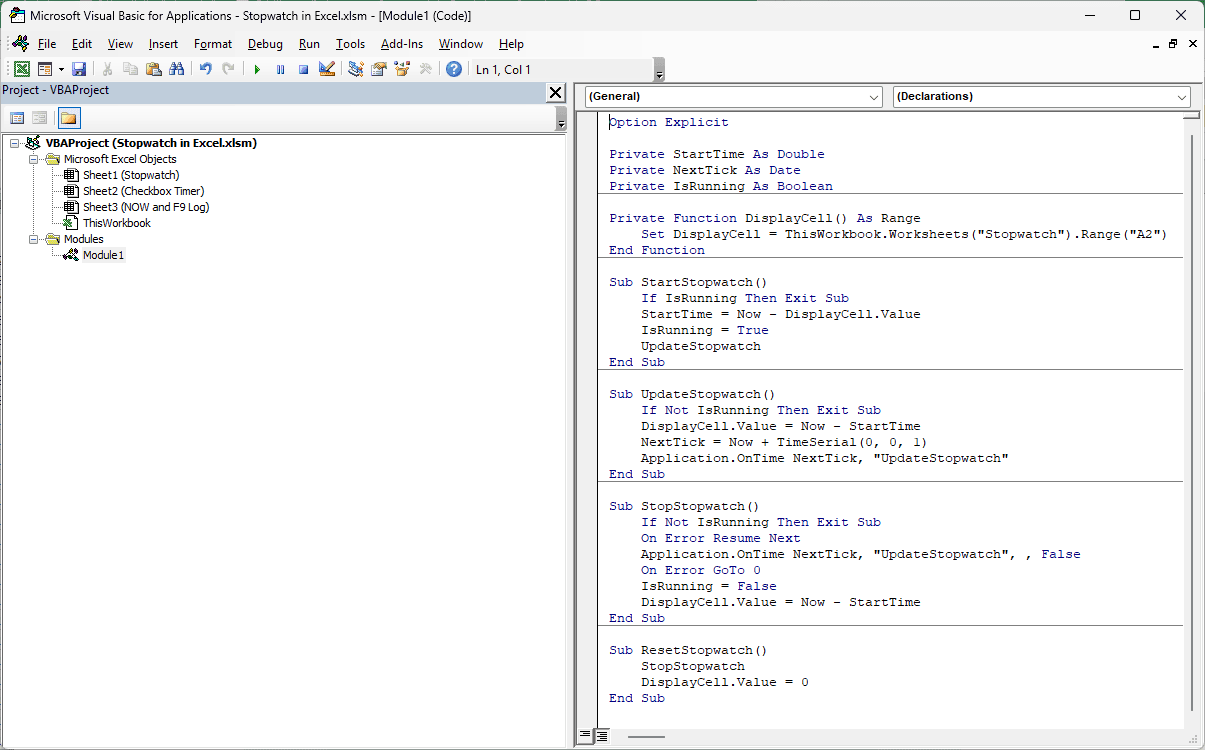Viewport: 1205px width, 750px height.
Task: Open Find with the binoculars icon
Action: coord(177,69)
